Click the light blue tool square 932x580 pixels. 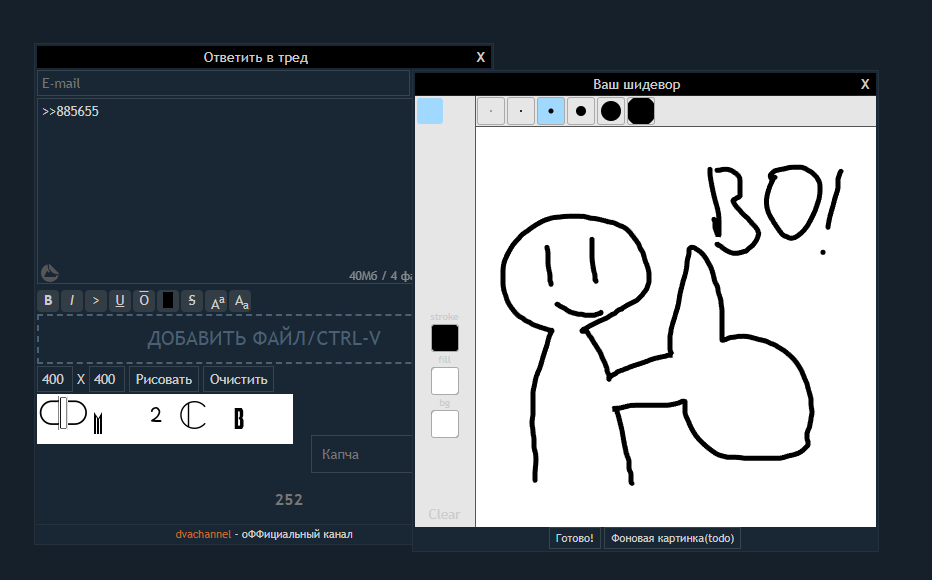pos(430,111)
